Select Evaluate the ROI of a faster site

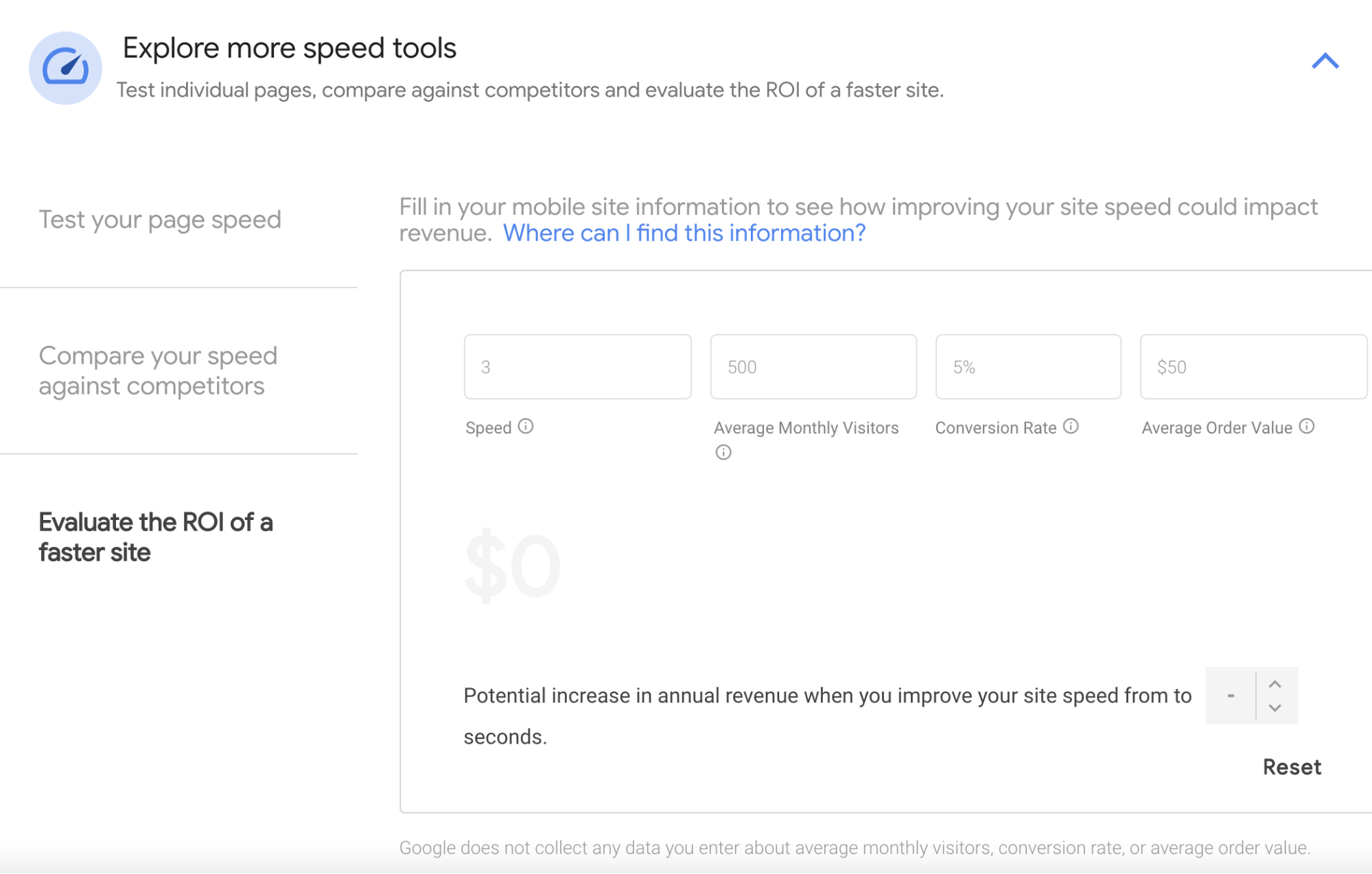tap(156, 536)
